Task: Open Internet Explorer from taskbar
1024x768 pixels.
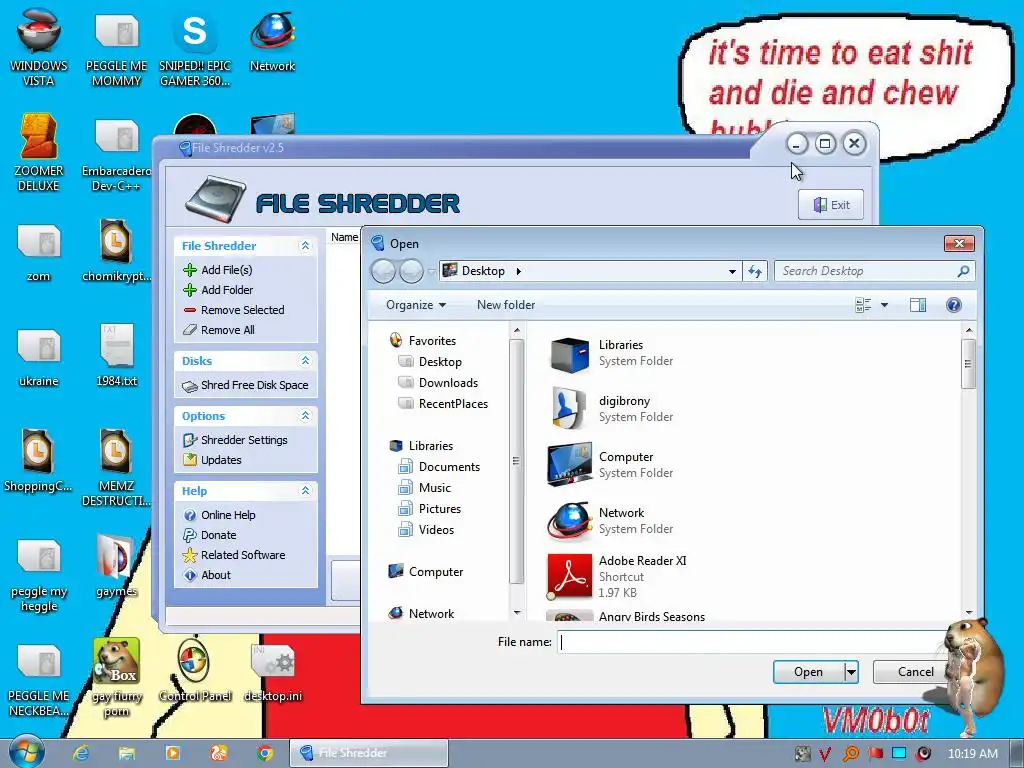Action: [x=81, y=753]
